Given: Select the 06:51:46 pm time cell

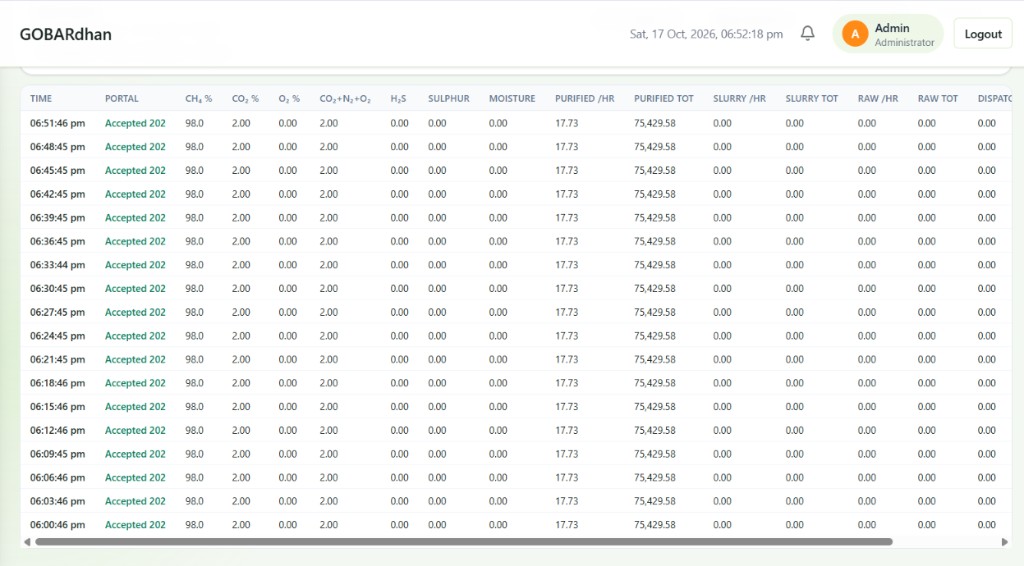Looking at the screenshot, I should 57,123.
